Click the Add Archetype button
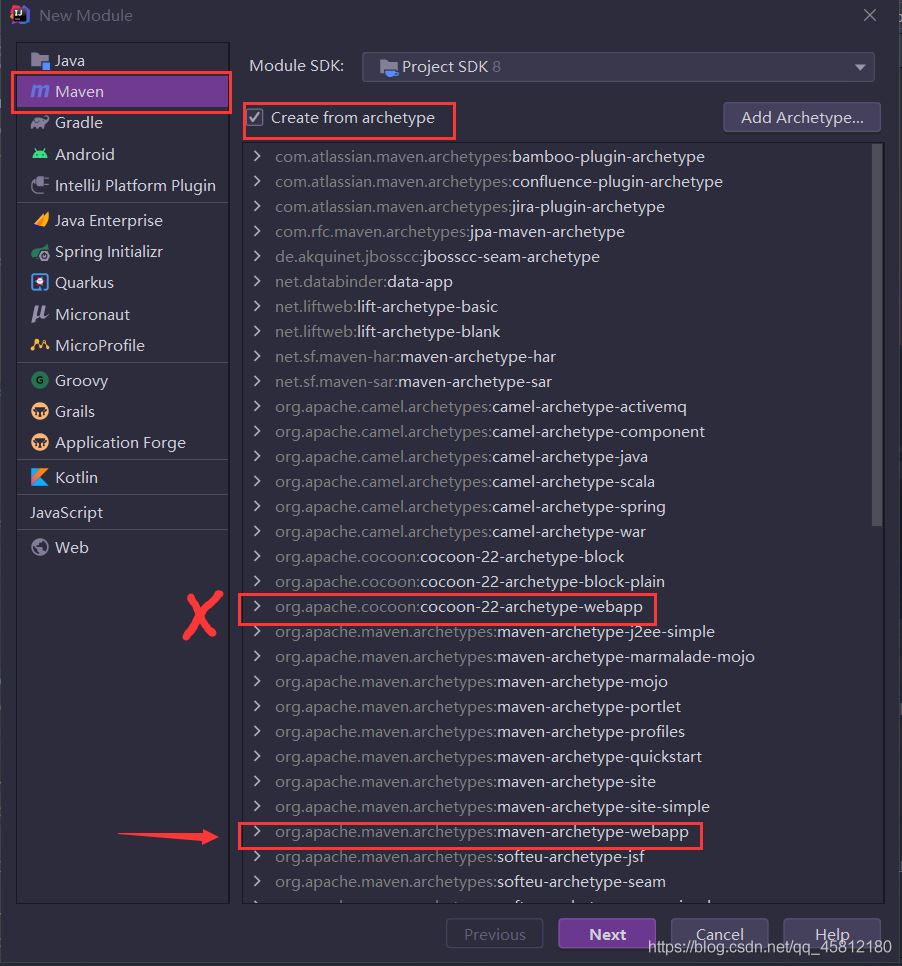The width and height of the screenshot is (902, 966). 801,117
